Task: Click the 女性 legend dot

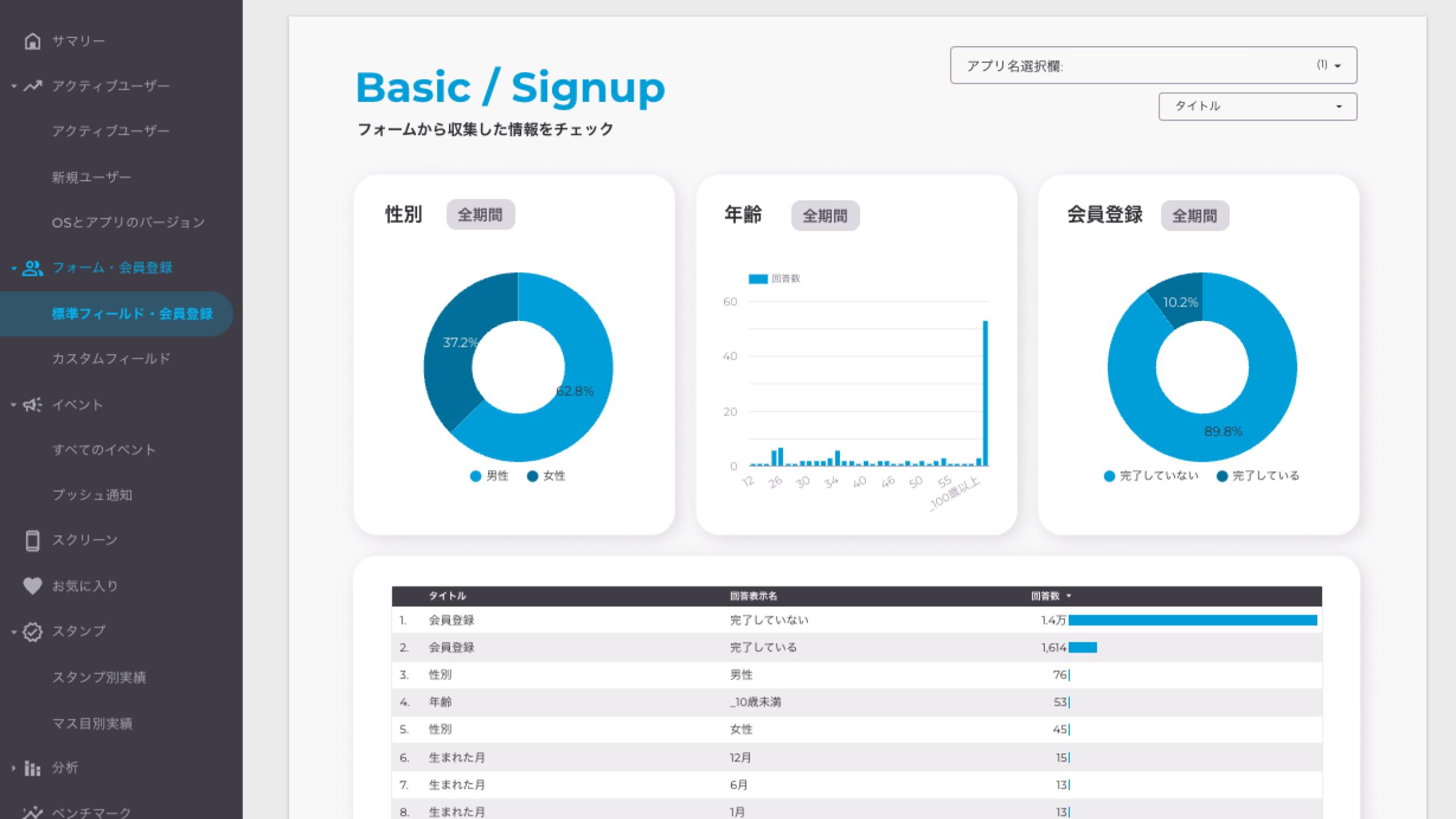Action: [532, 476]
